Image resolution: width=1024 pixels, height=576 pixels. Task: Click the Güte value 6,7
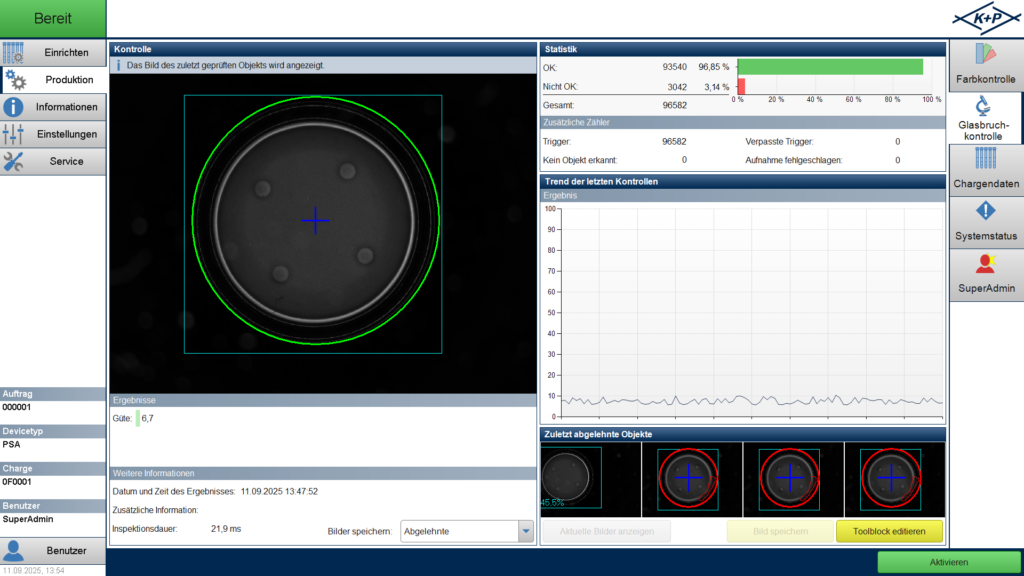click(148, 419)
